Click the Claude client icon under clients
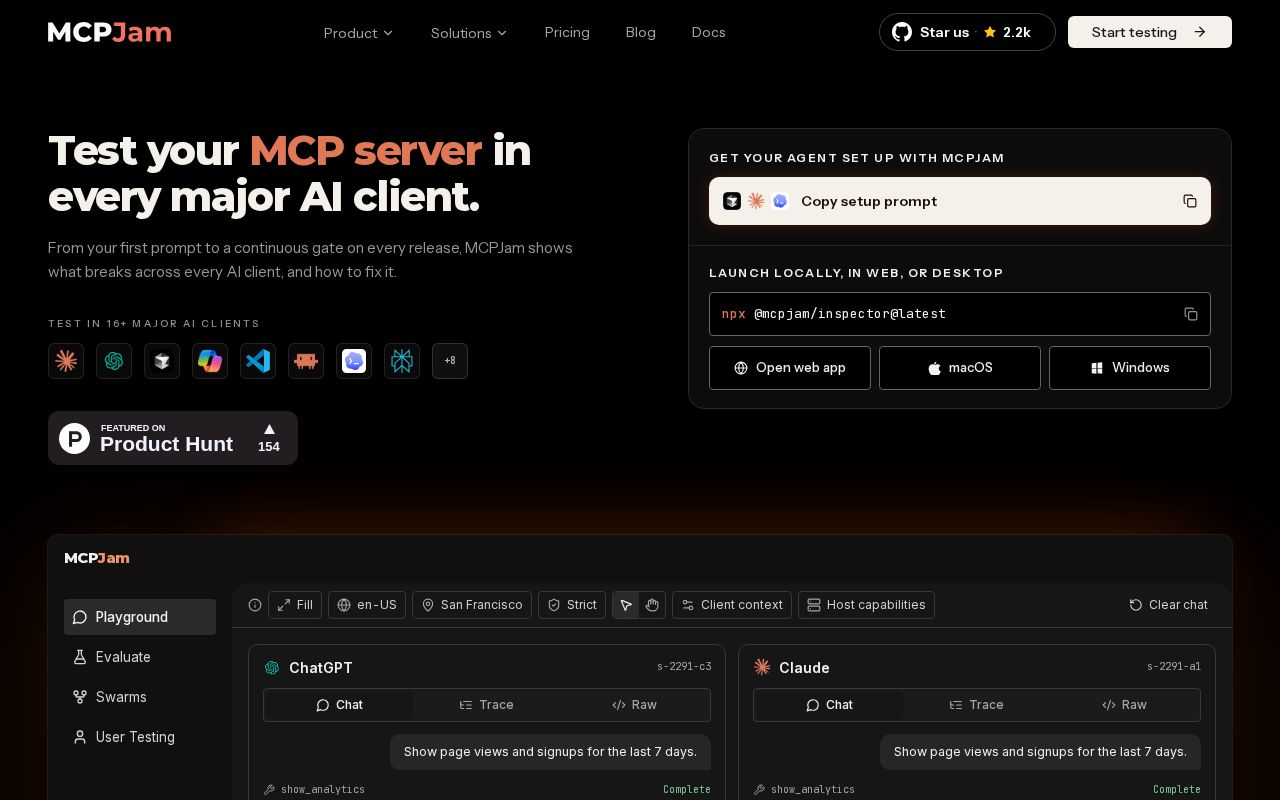This screenshot has height=800, width=1280. pyautogui.click(x=66, y=361)
